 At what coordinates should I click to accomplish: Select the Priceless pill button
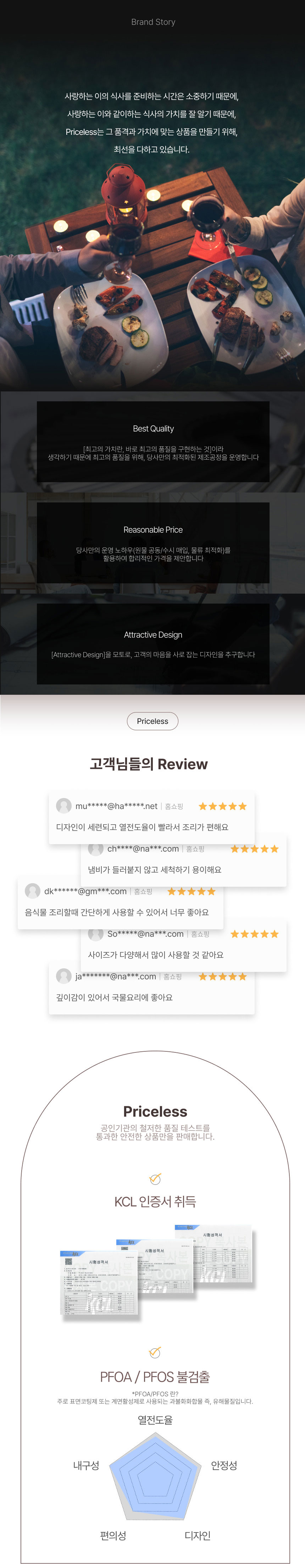tap(152, 721)
